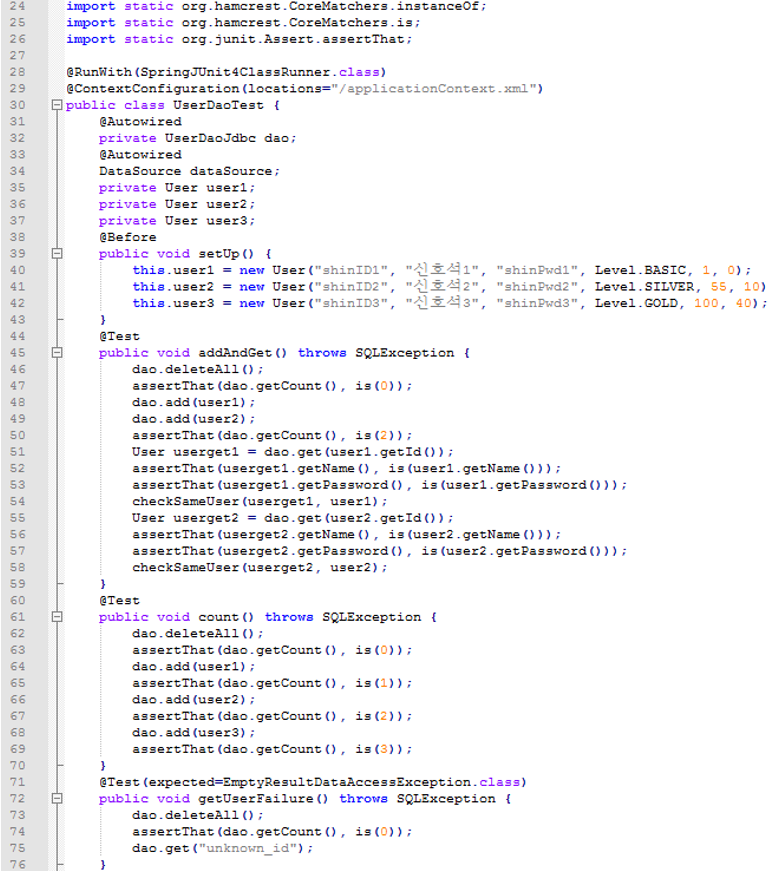Click 'is(3)' on line 69
This screenshot has height=871, width=769.
pos(376,749)
